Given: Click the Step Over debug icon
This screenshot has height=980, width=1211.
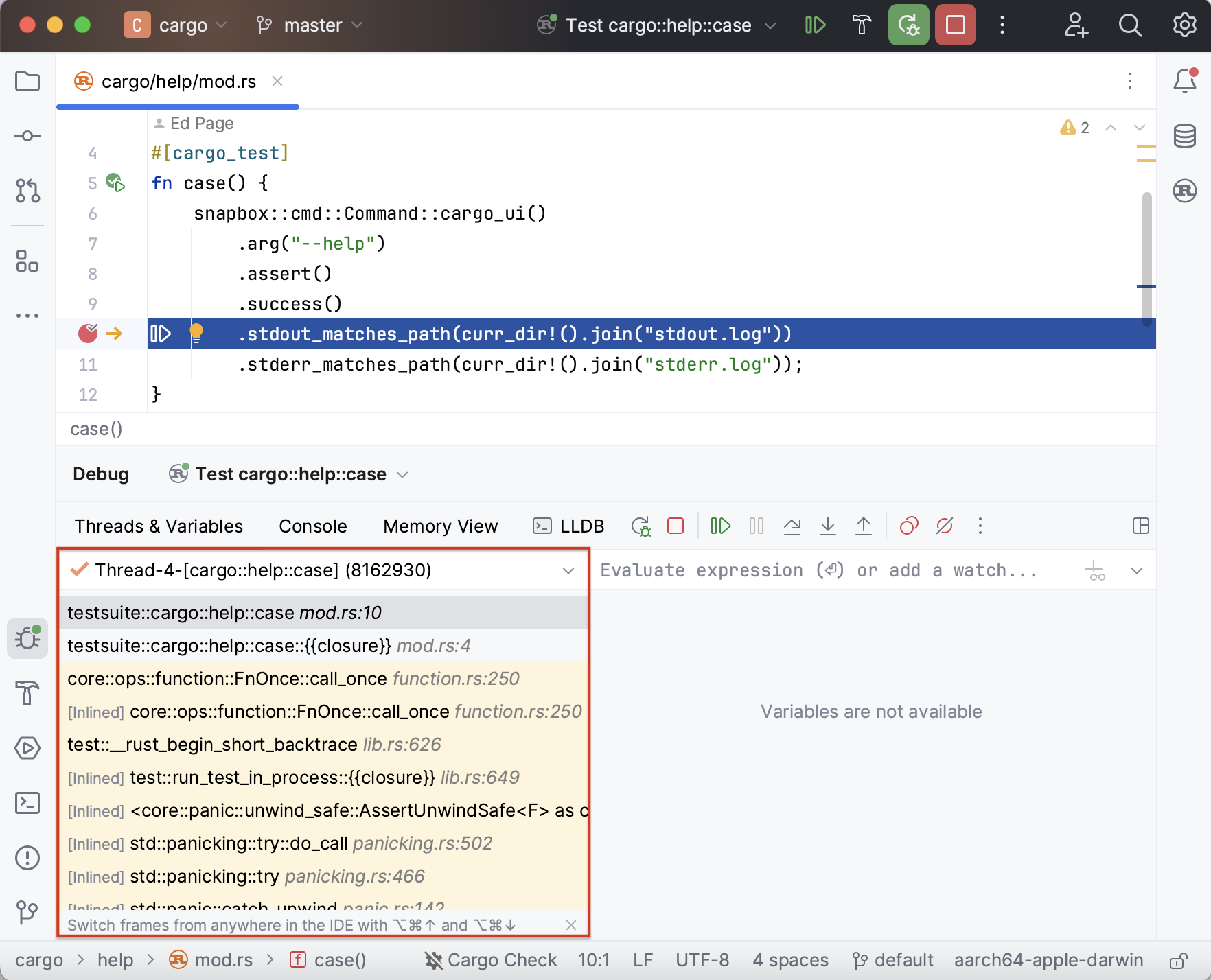Looking at the screenshot, I should pos(792,526).
